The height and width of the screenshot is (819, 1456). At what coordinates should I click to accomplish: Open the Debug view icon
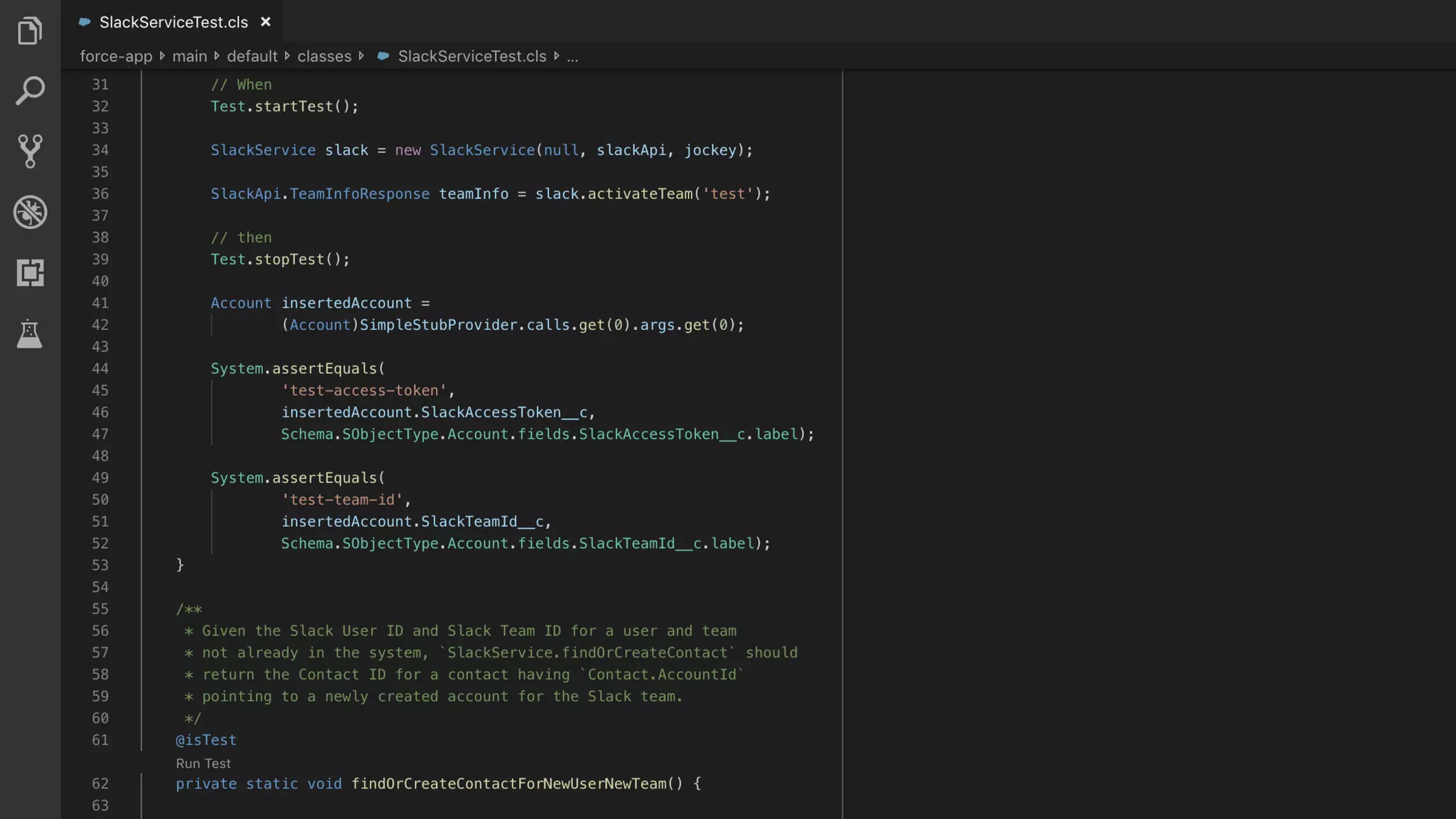(30, 212)
